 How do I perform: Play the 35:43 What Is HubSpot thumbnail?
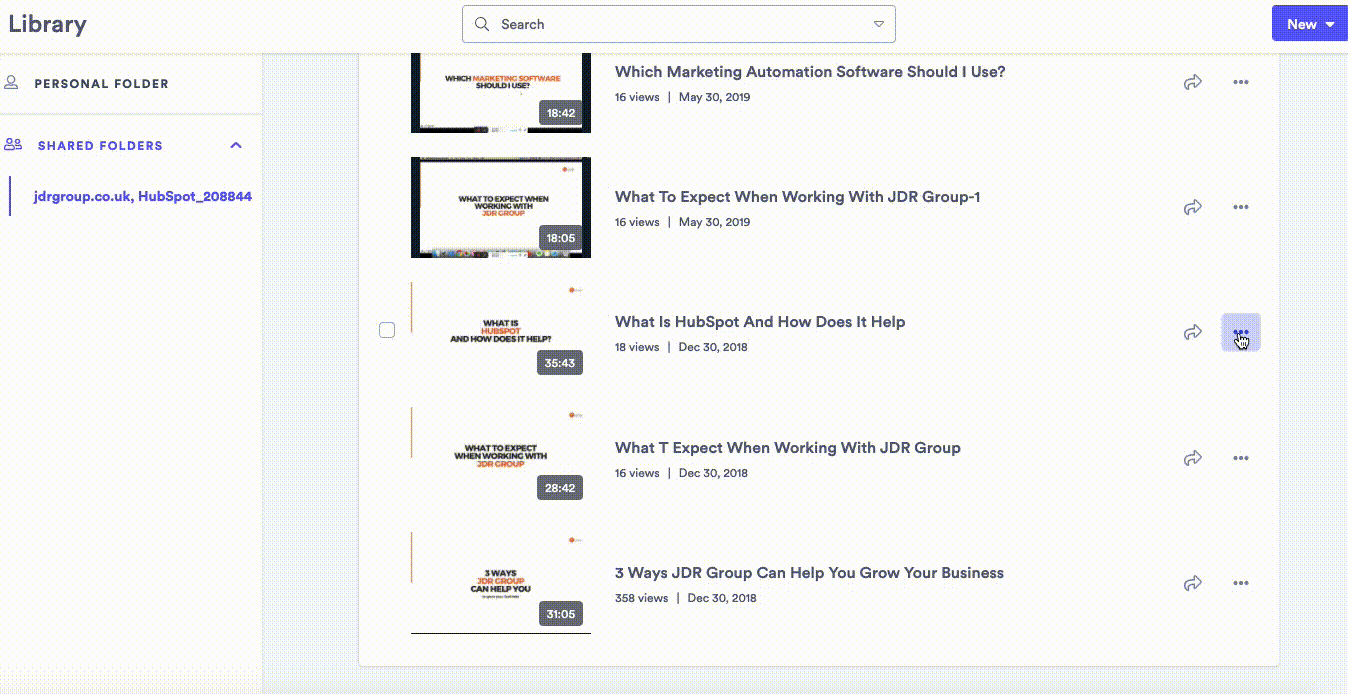click(x=501, y=332)
